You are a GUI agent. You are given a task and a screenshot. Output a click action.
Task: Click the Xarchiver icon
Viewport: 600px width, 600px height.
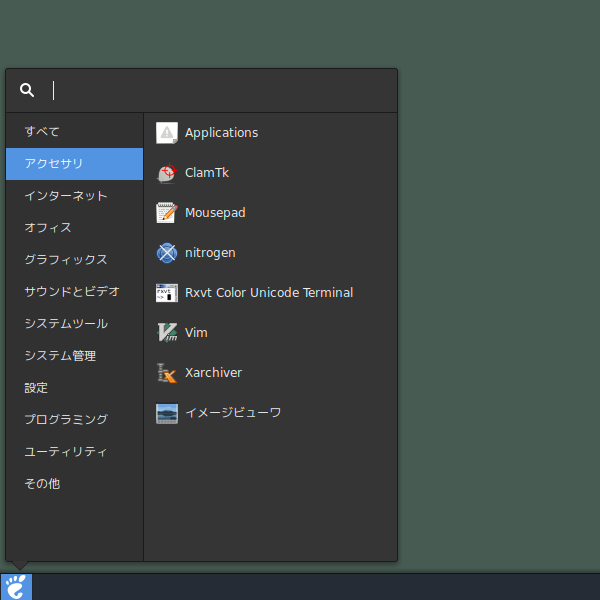(x=167, y=373)
